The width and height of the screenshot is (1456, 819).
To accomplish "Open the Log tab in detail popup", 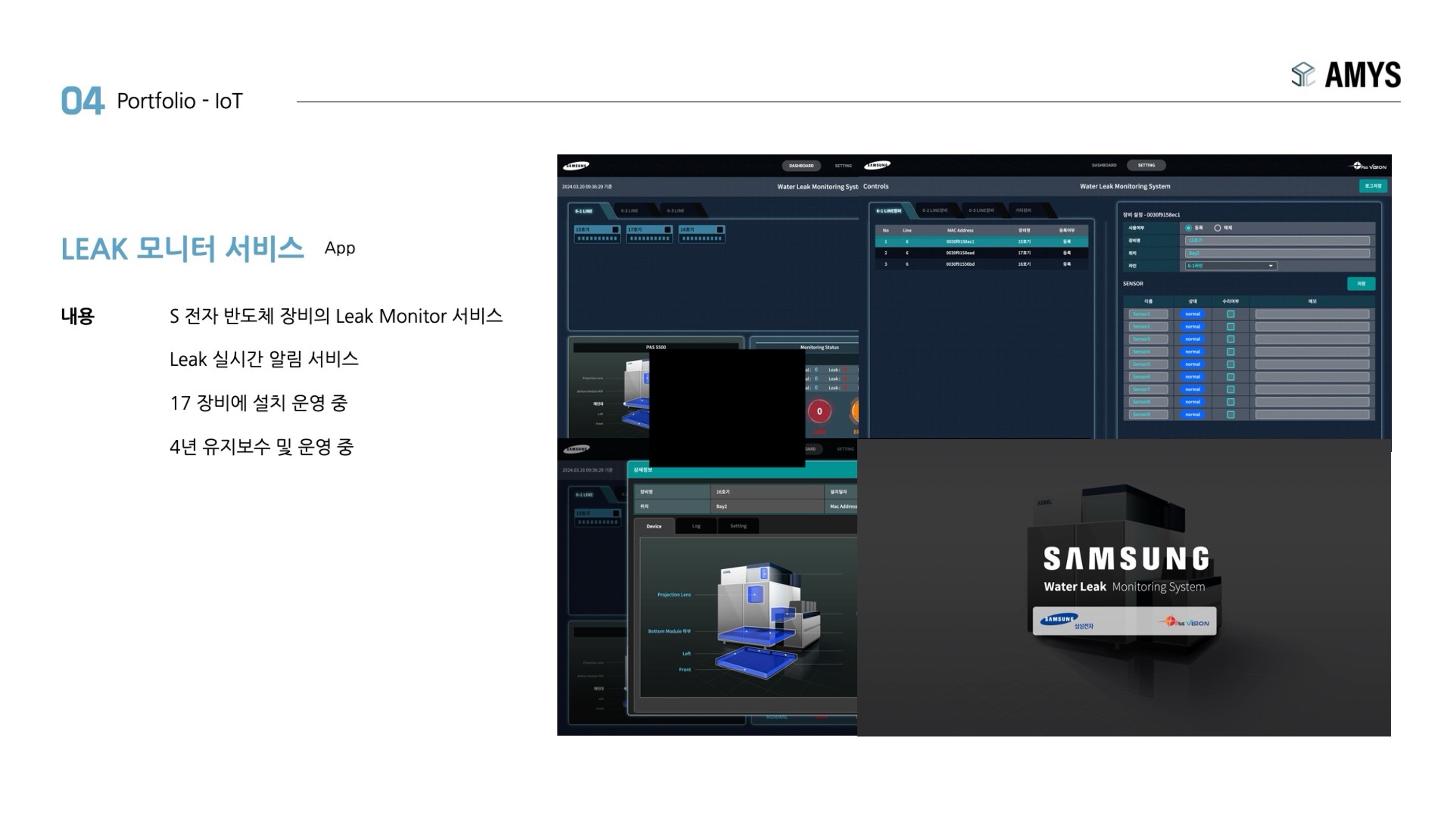I will click(x=696, y=526).
